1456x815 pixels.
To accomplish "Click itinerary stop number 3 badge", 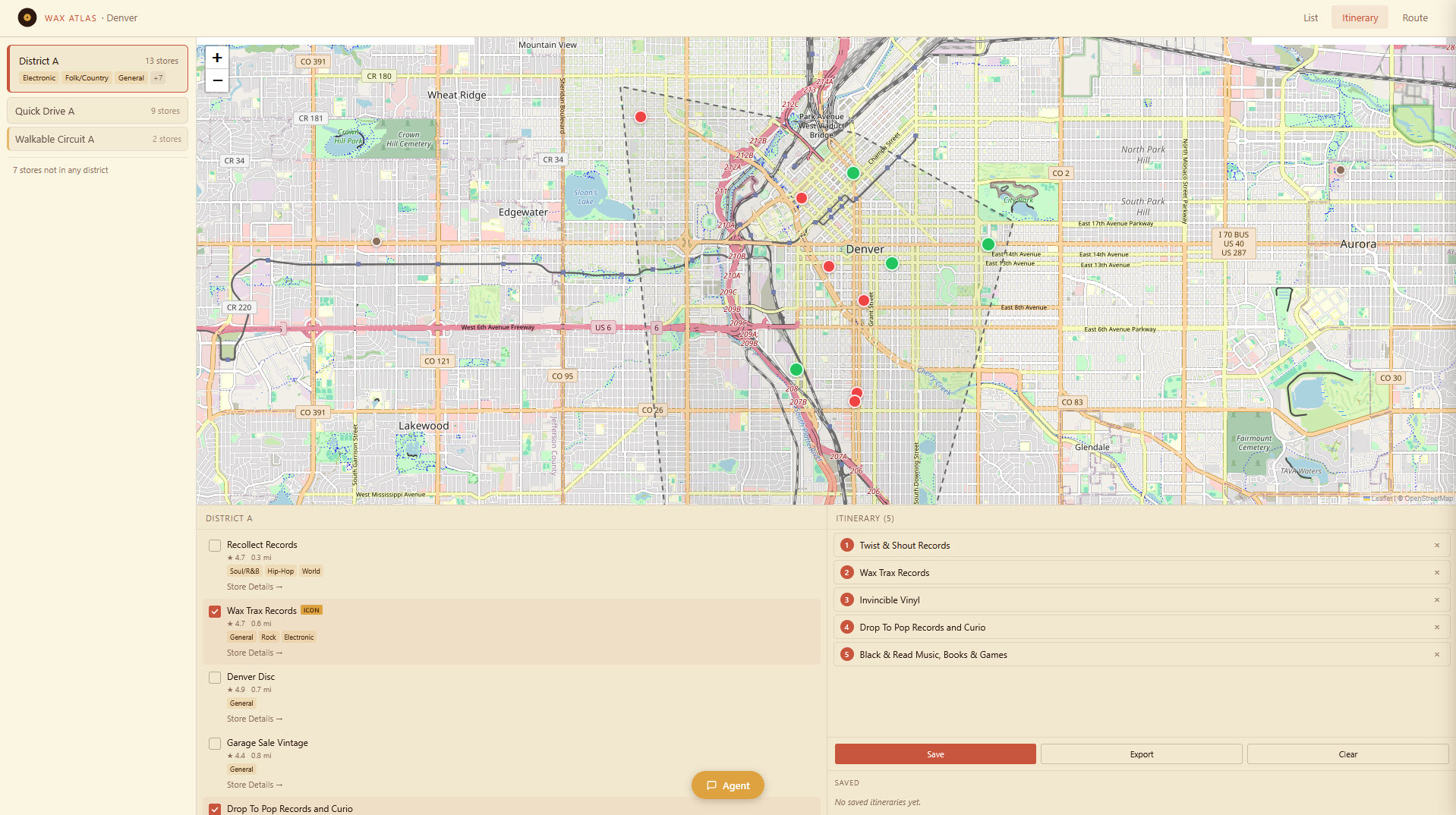I will (847, 600).
